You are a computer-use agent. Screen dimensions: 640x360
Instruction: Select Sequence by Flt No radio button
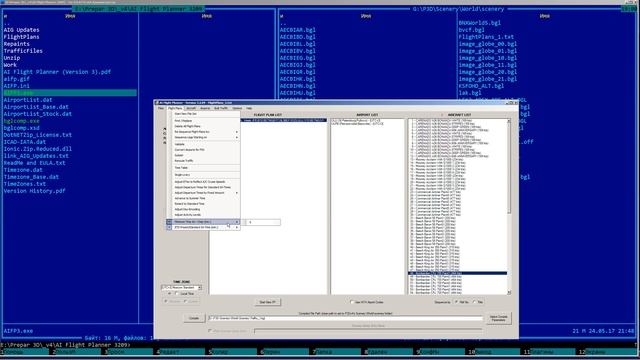pos(456,302)
